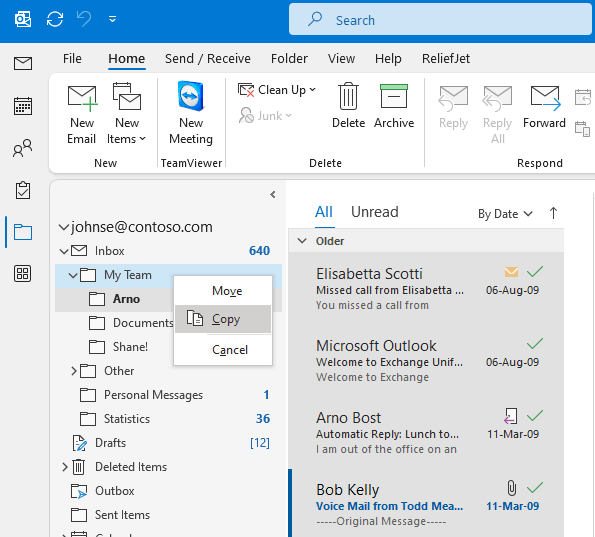The width and height of the screenshot is (595, 537).
Task: Choose Cancel from the context menu
Action: 223,350
